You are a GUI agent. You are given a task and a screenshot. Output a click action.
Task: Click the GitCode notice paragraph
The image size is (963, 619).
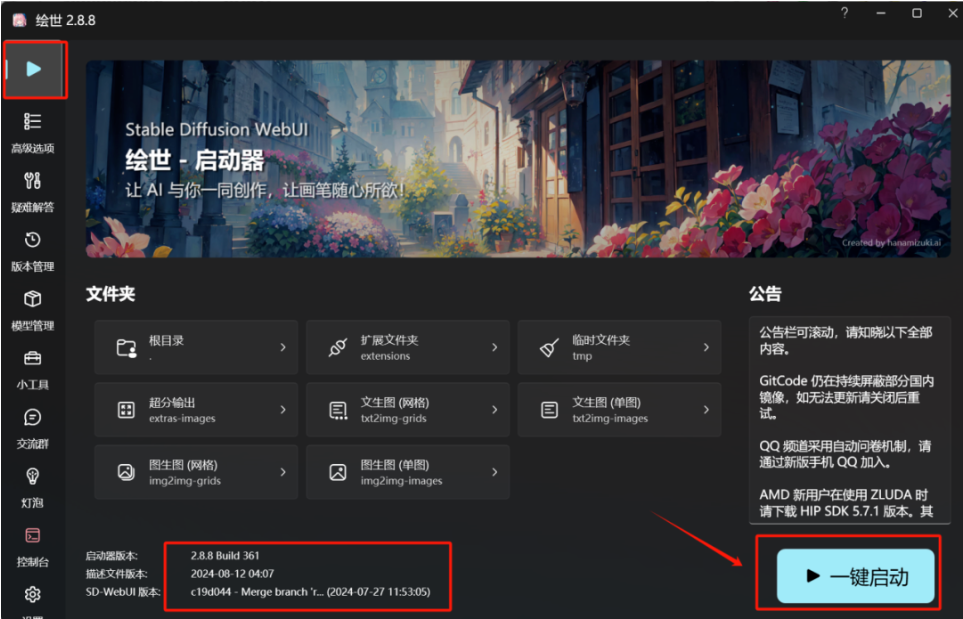pos(846,397)
